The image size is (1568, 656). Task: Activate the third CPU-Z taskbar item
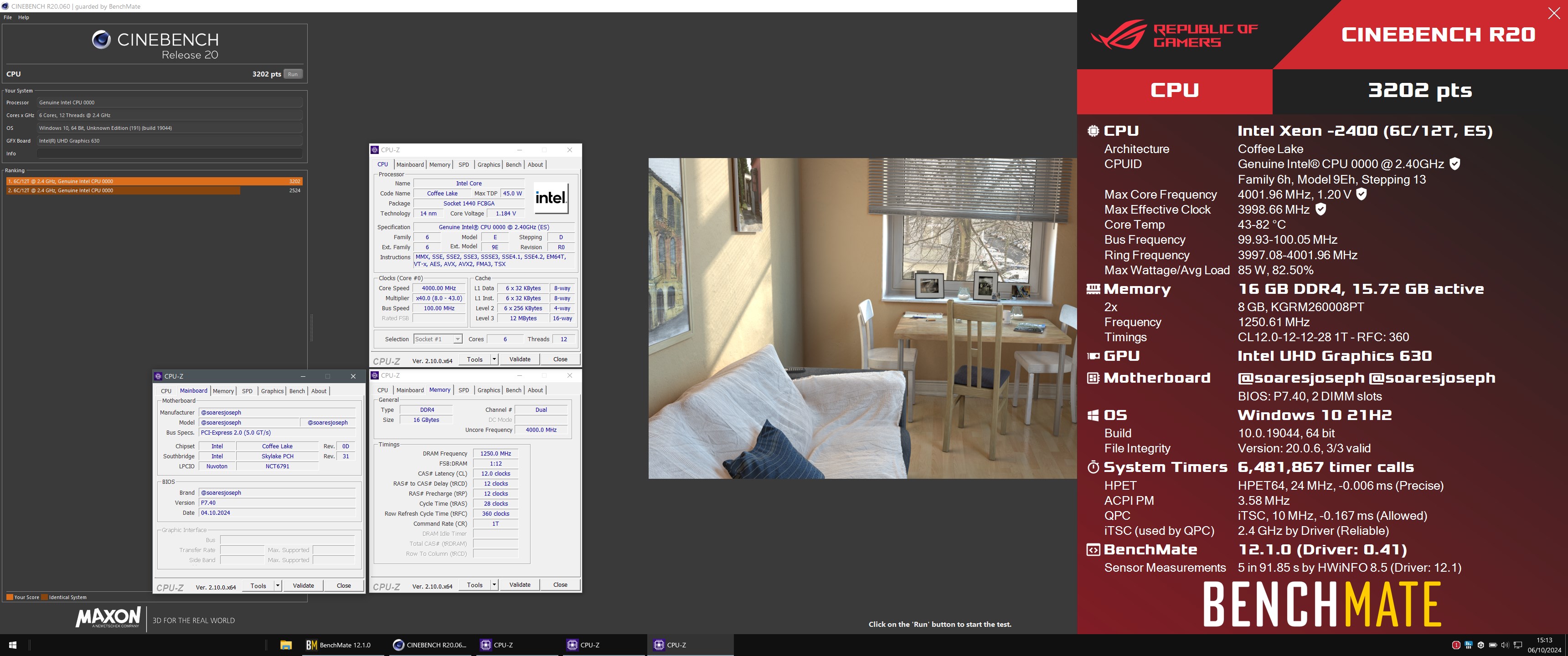tap(690, 645)
